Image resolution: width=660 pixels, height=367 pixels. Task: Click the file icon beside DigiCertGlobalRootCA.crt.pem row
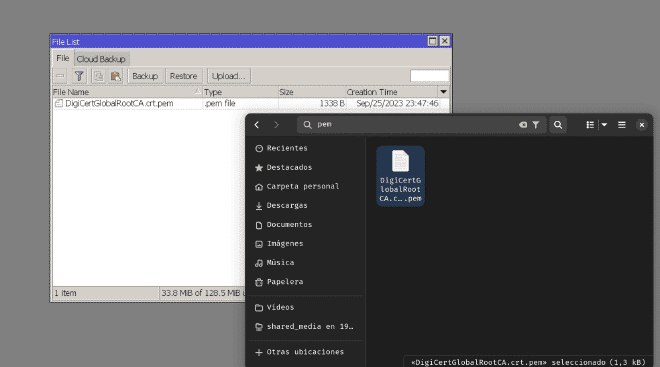(x=59, y=104)
